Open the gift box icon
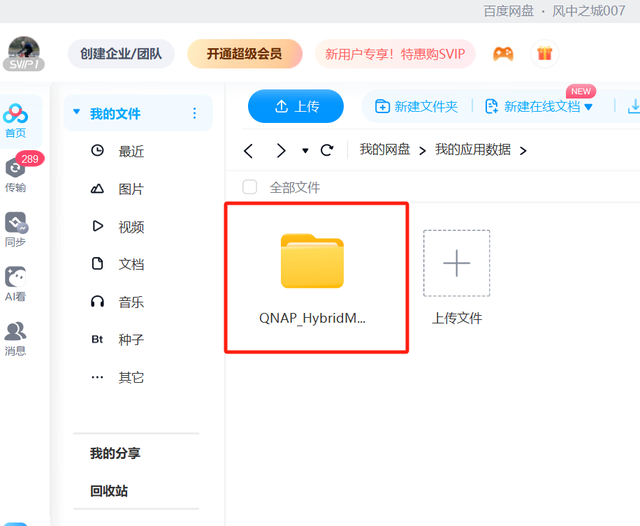 pos(544,53)
